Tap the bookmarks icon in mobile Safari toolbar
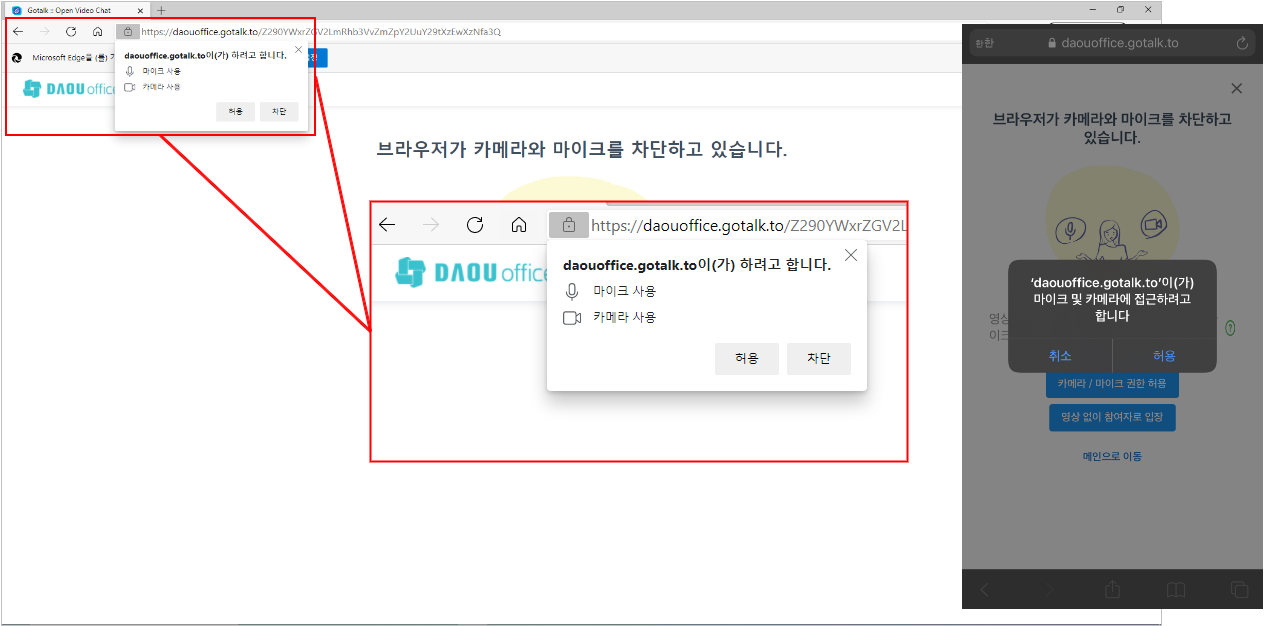Image resolution: width=1264 pixels, height=626 pixels. click(x=1176, y=589)
